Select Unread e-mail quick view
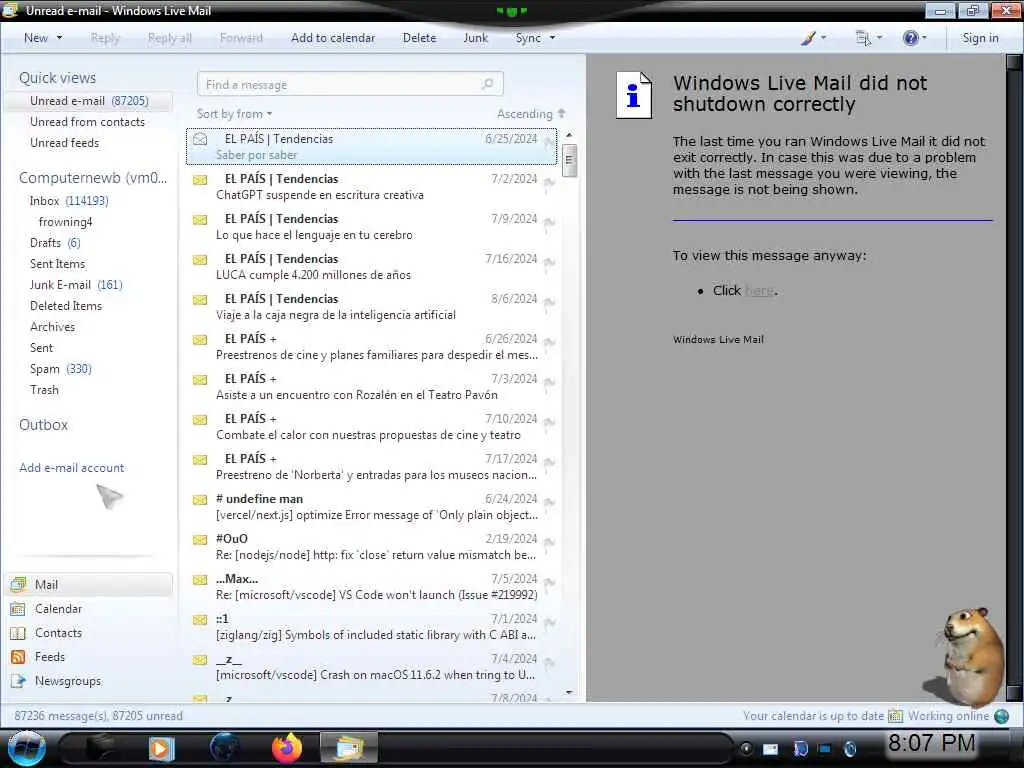Viewport: 1024px width, 768px height. pos(89,101)
